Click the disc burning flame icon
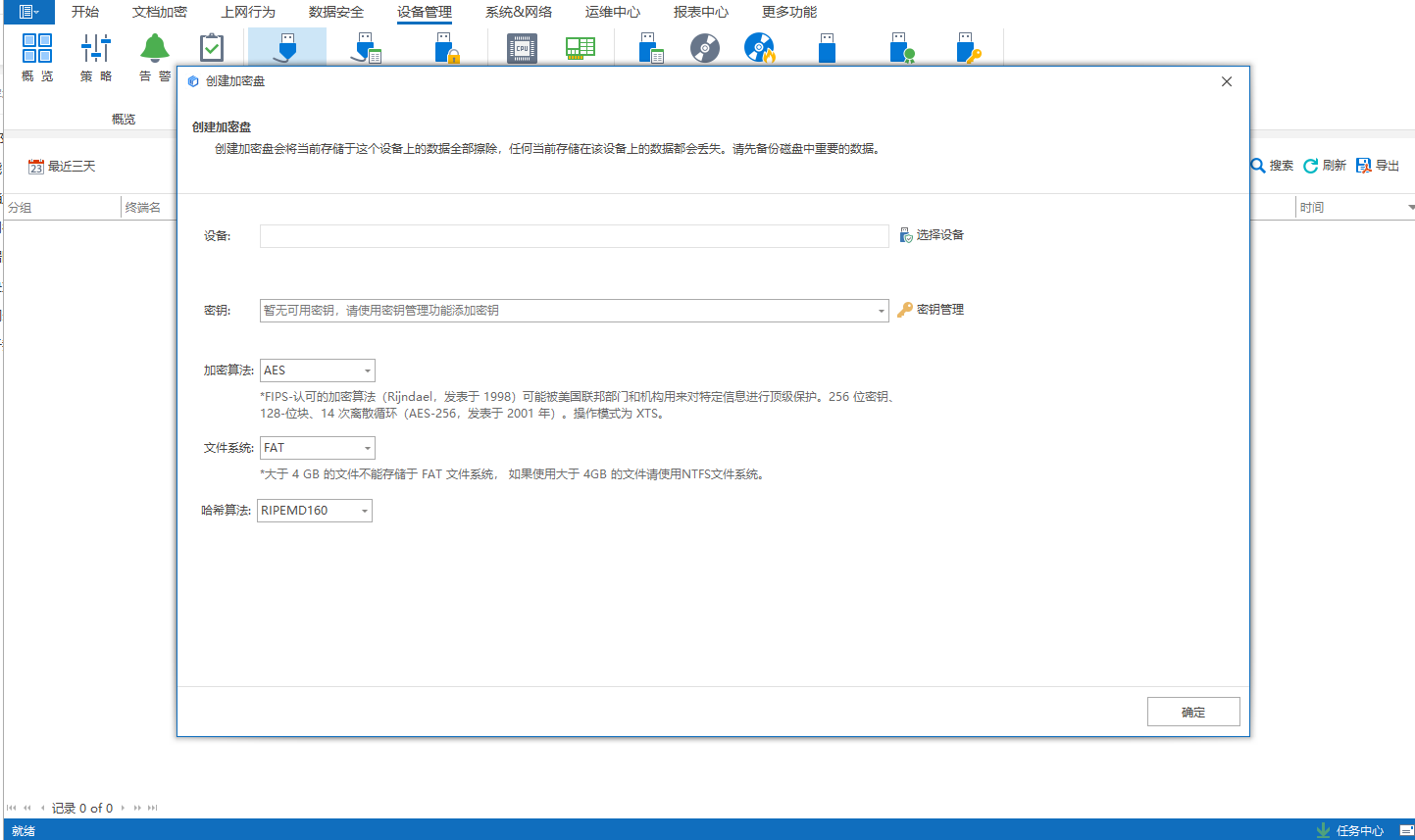This screenshot has height=840, width=1415. point(759,48)
